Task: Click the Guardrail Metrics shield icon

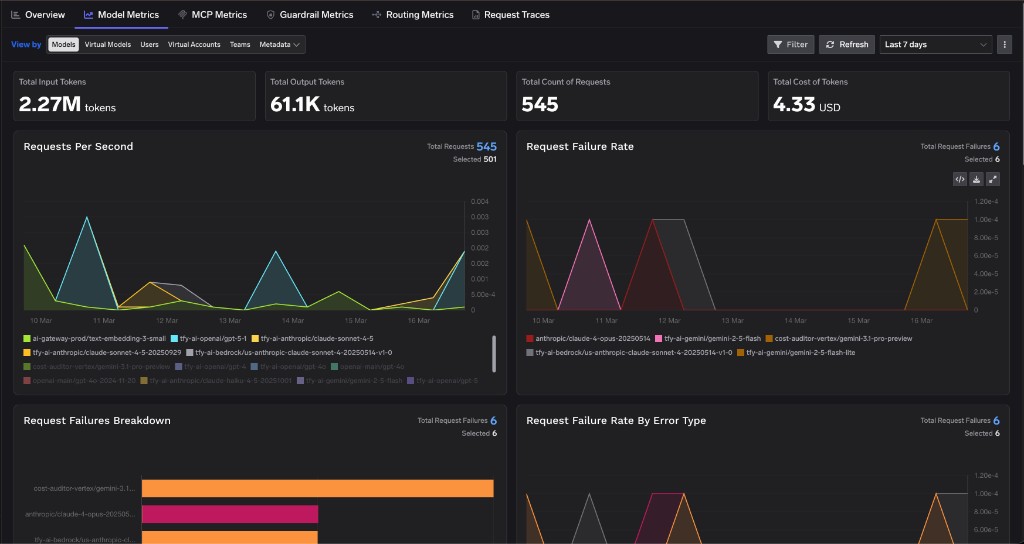Action: pos(270,14)
